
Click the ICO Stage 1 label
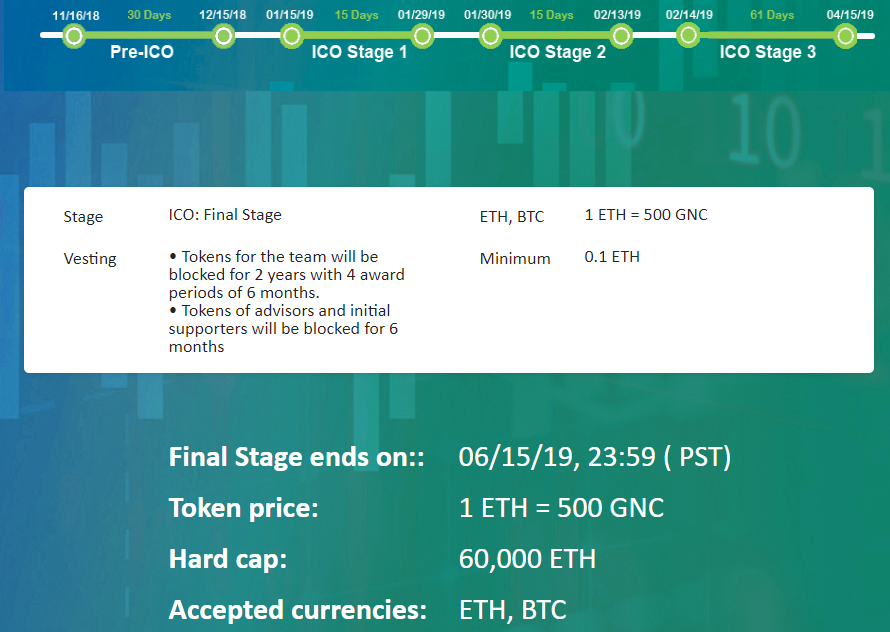click(x=359, y=52)
